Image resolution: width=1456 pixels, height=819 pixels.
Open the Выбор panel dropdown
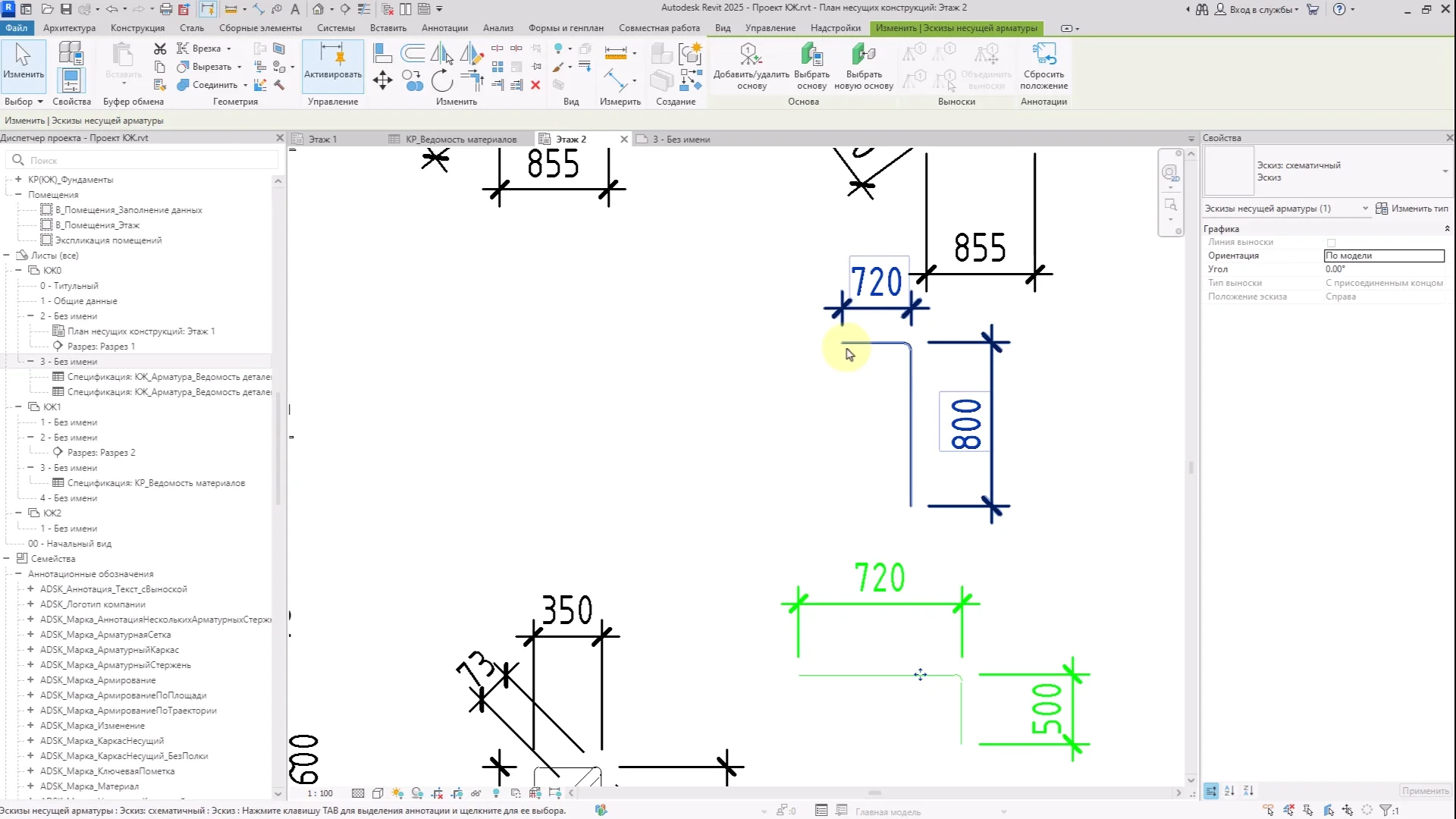point(24,102)
